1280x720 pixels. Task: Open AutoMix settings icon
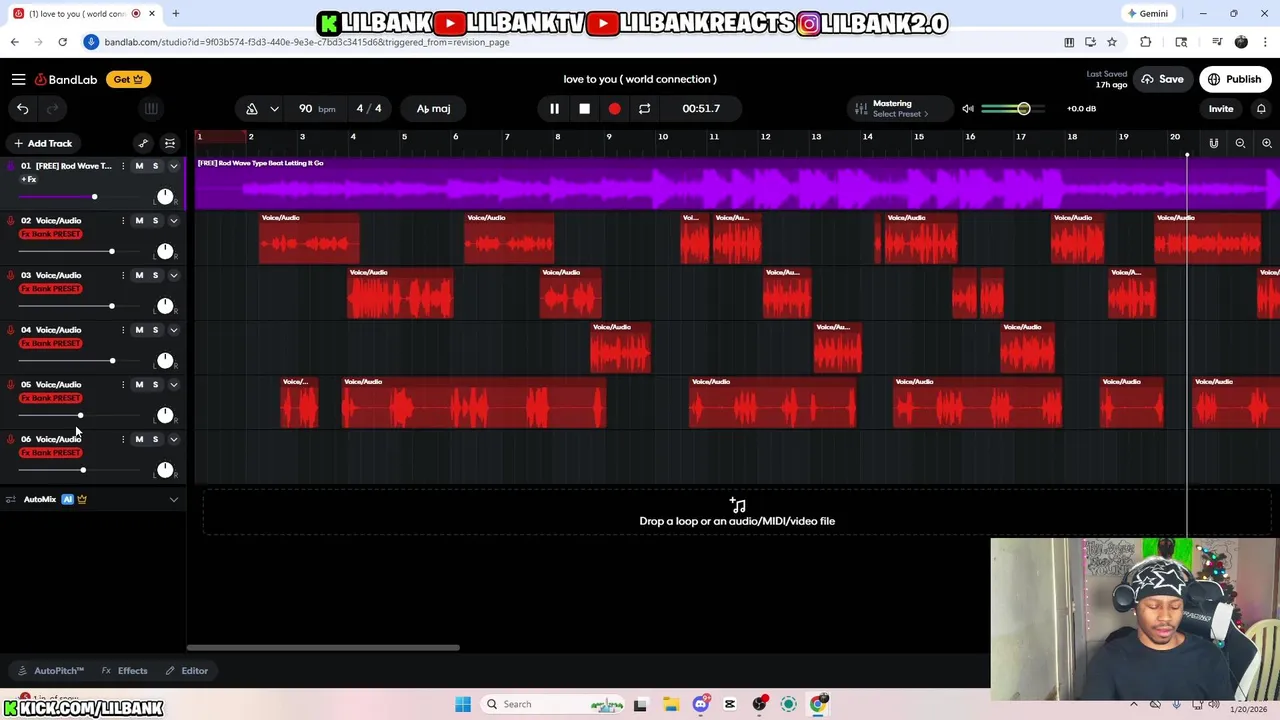point(11,499)
